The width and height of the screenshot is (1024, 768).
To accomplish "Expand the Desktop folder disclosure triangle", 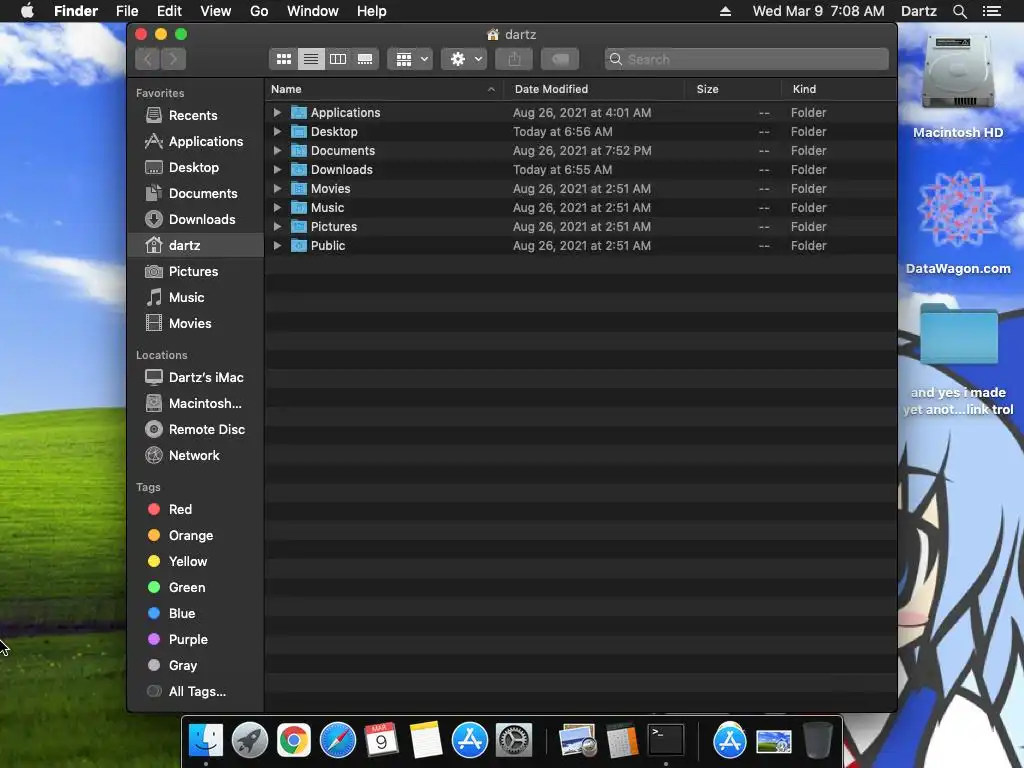I will tap(277, 131).
